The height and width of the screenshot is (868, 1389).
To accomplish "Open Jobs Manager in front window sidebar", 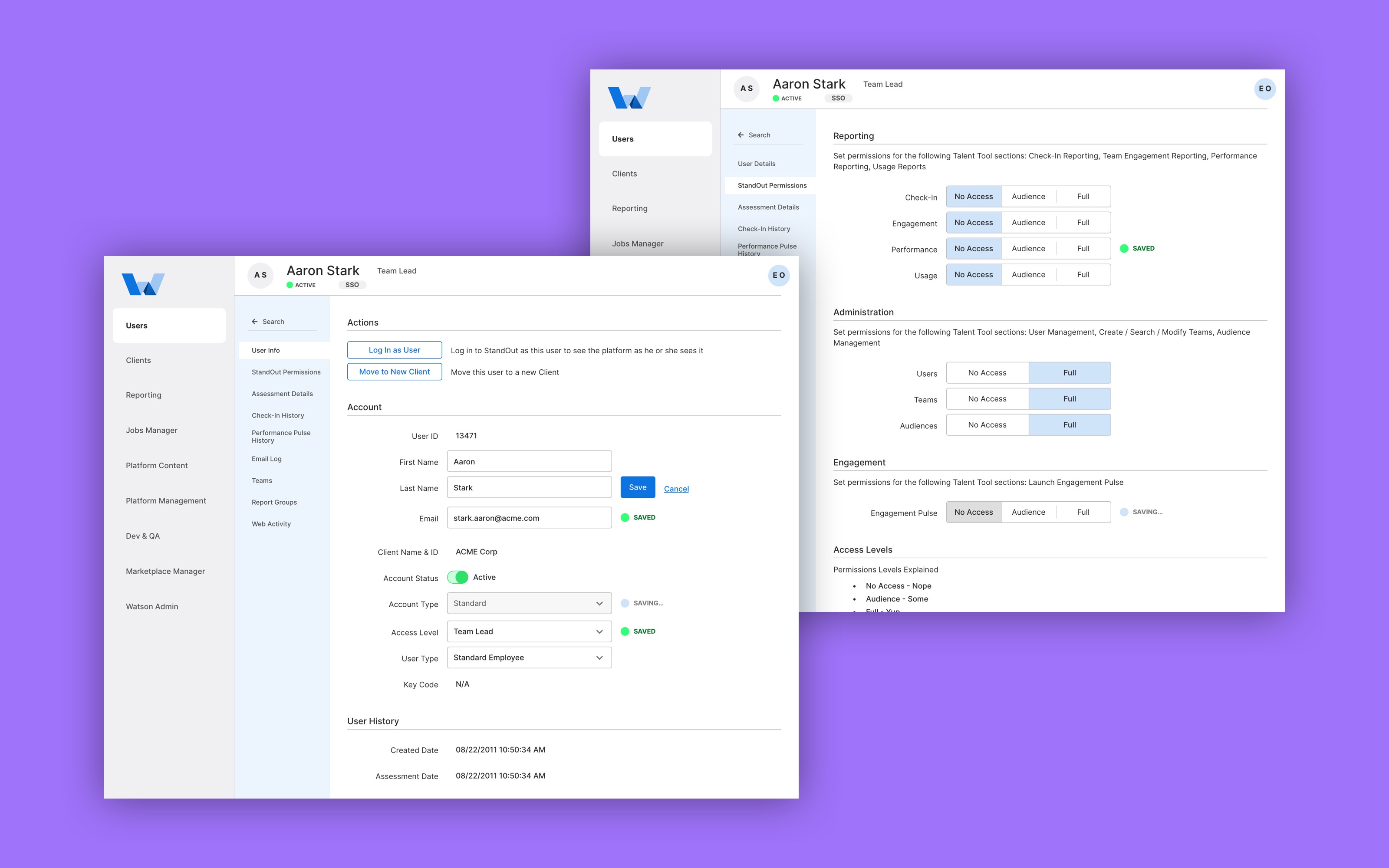I will click(151, 431).
